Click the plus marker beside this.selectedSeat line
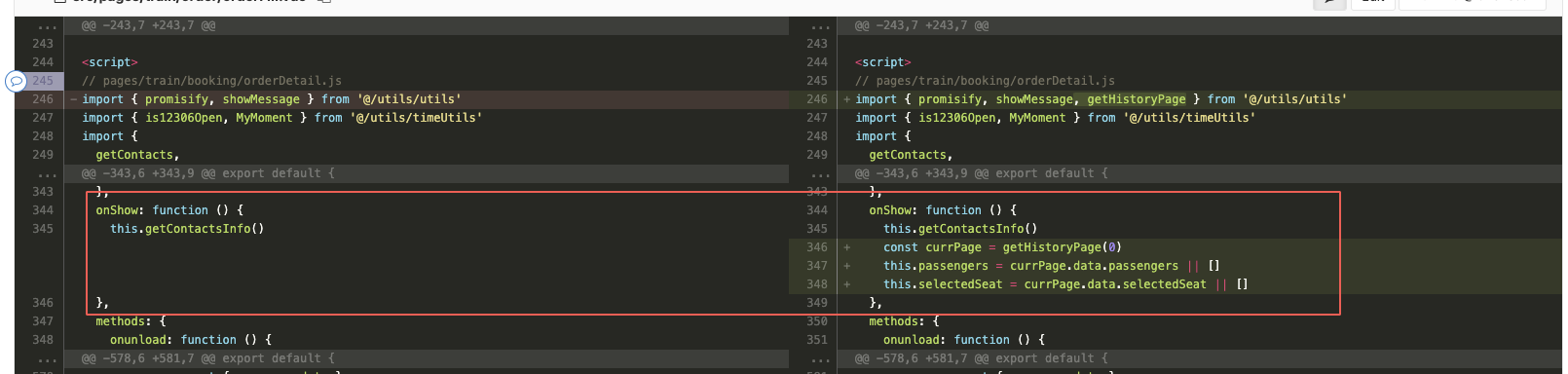1568x374 pixels. click(846, 284)
